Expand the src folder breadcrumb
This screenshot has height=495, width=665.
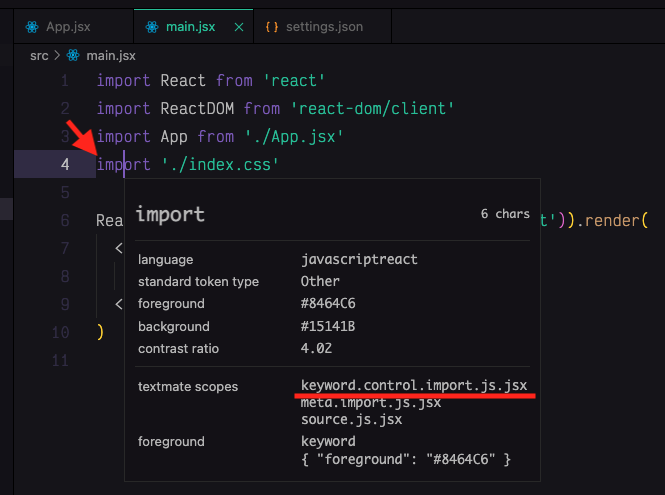(x=39, y=55)
